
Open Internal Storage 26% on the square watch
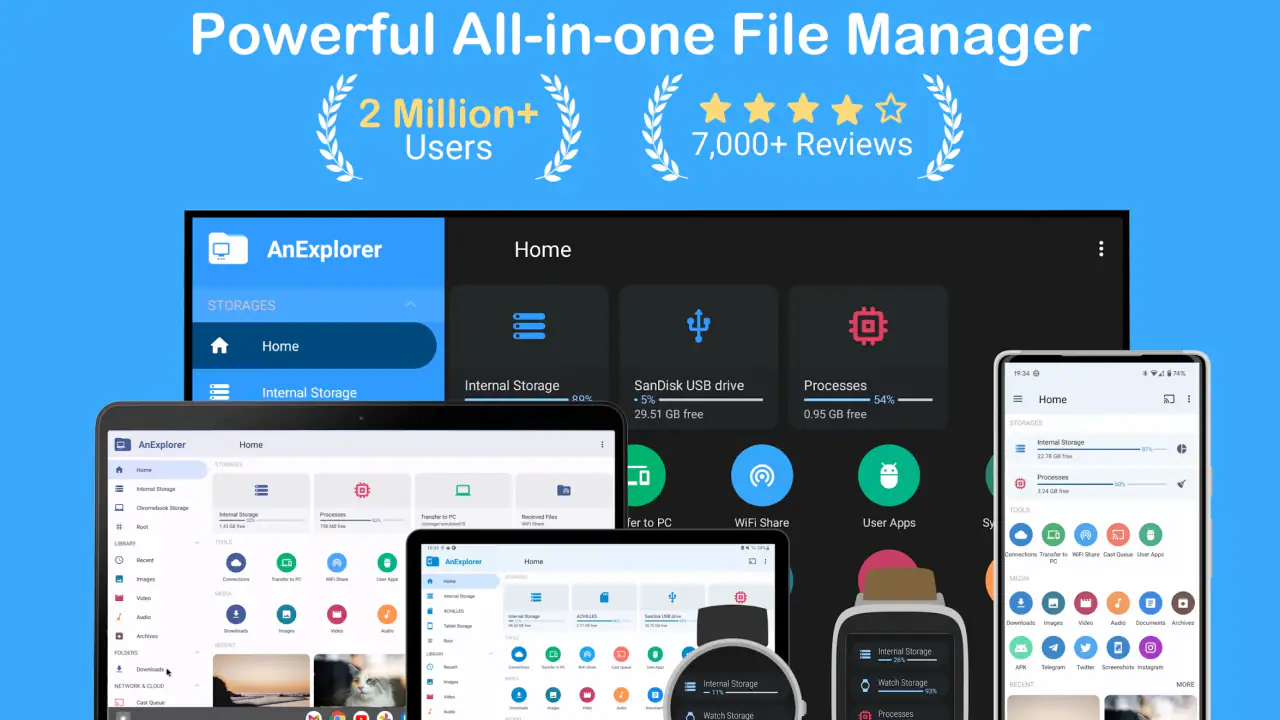(899, 654)
